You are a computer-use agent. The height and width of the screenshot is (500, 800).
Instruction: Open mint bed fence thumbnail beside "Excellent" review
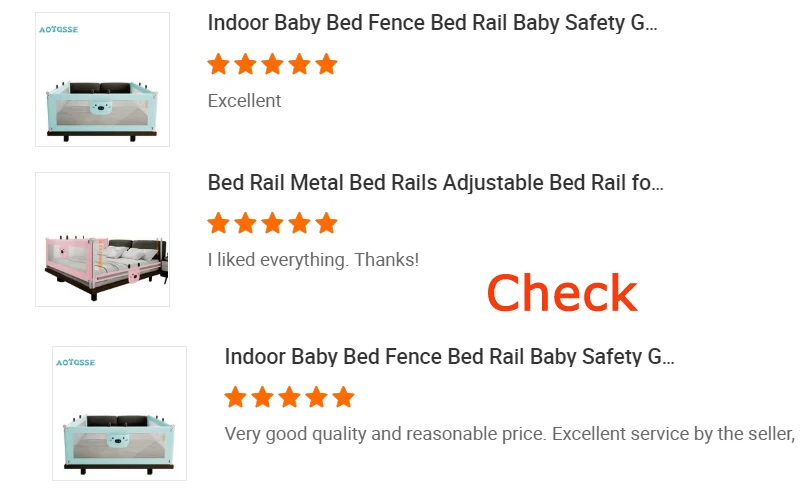point(102,80)
